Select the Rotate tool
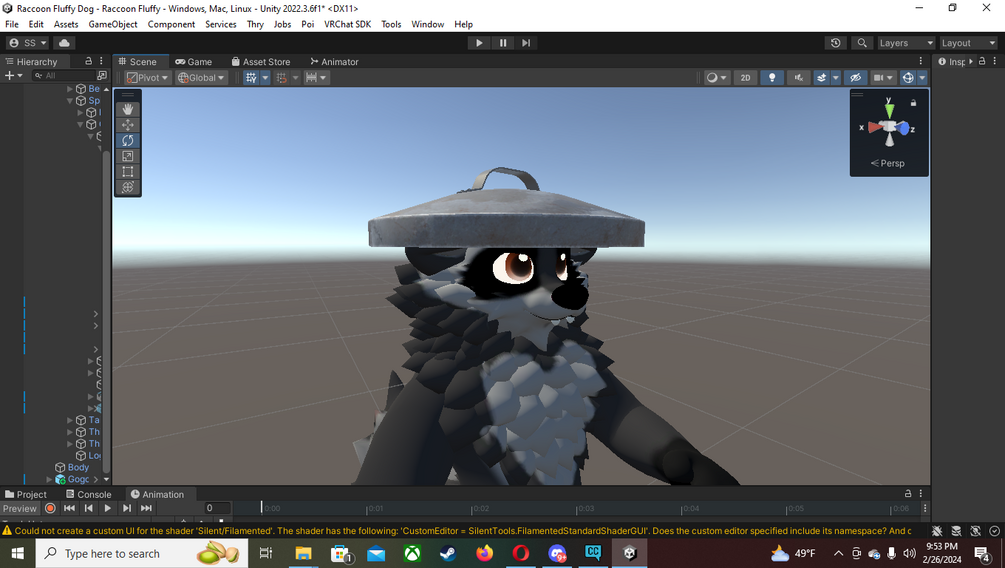Screen dimensions: 1005x568 coord(128,140)
